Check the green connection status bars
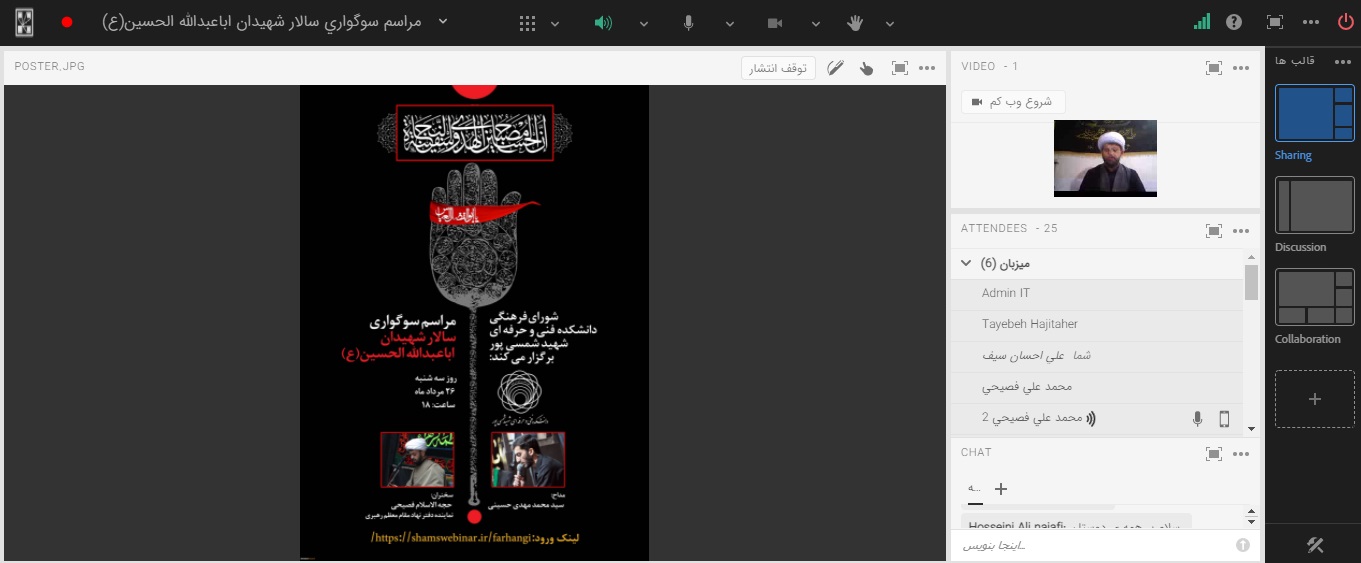This screenshot has width=1361, height=563. [x=1202, y=22]
